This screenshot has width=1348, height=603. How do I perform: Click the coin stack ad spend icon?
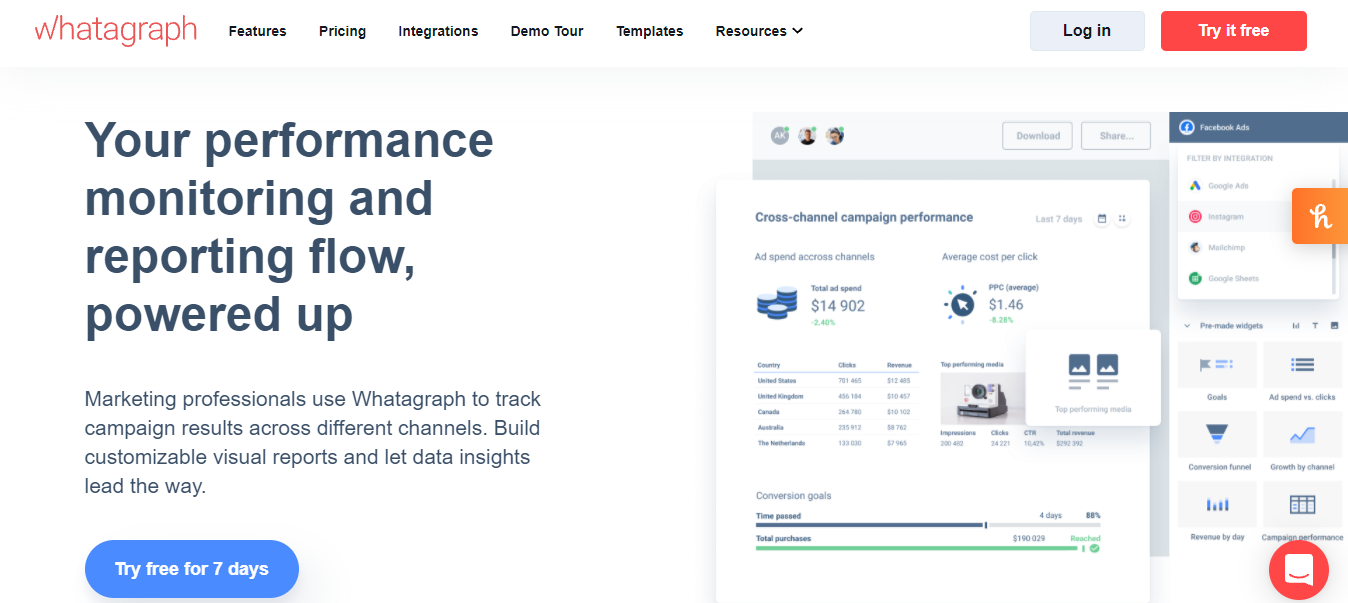[777, 304]
